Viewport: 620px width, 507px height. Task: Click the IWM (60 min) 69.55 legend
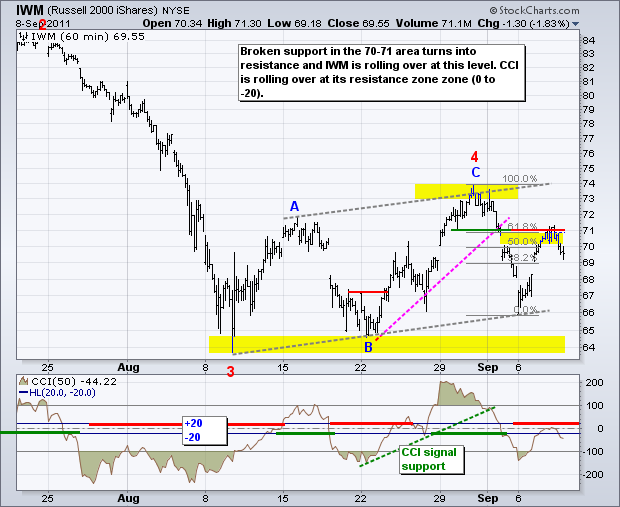[88, 36]
